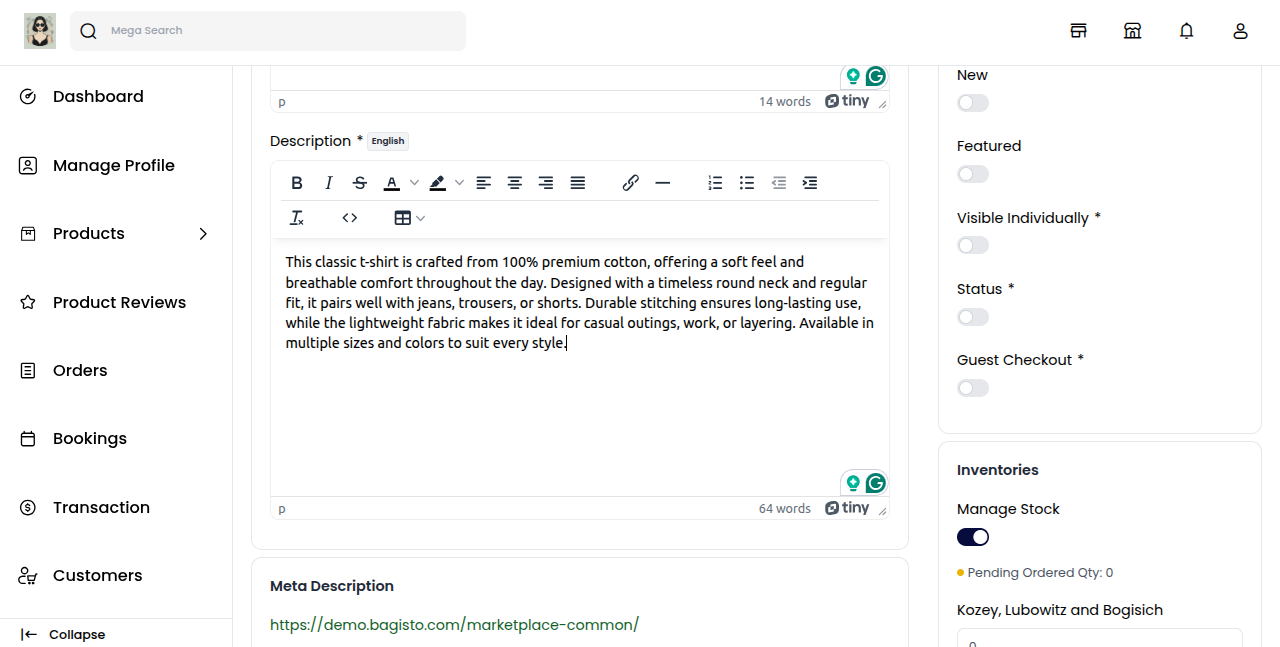Open Product Reviews page
The image size is (1280, 647).
[119, 303]
